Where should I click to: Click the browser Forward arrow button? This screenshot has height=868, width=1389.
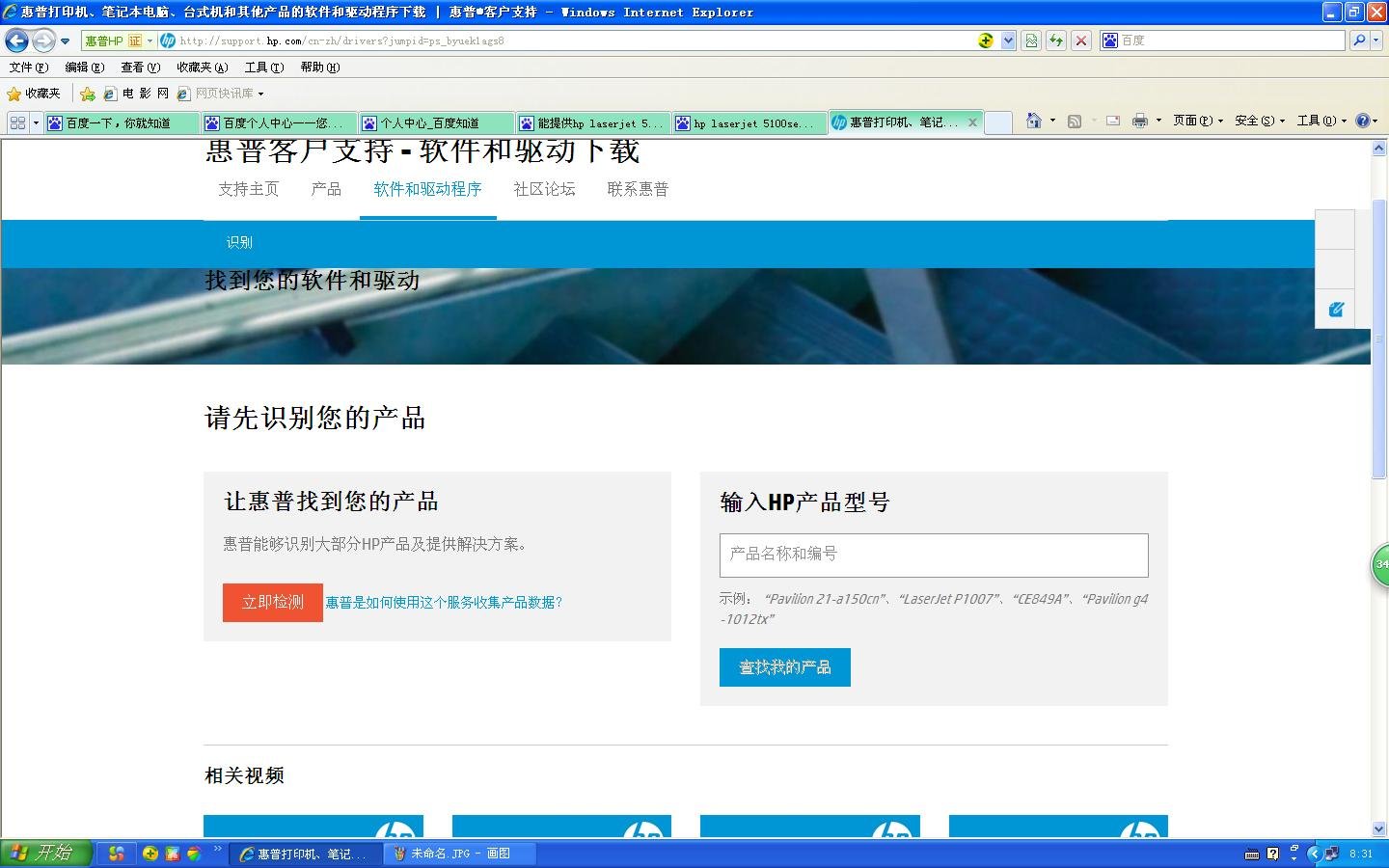click(x=43, y=41)
